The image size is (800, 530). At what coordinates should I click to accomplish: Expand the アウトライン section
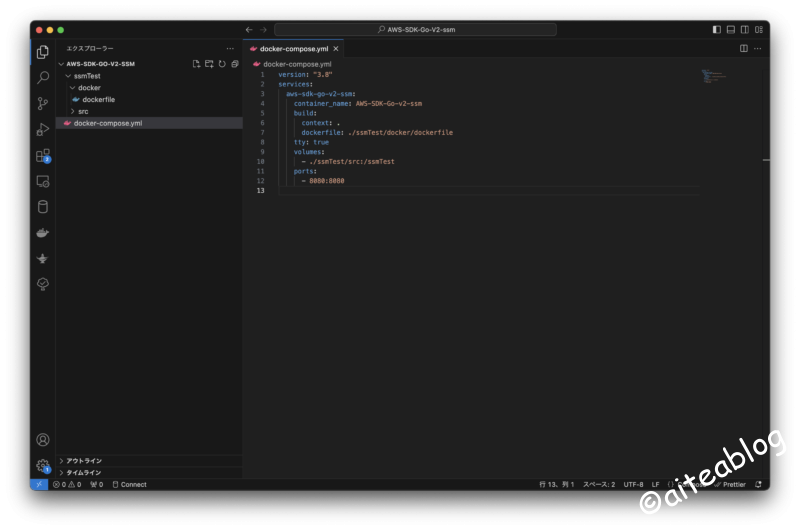[84, 461]
